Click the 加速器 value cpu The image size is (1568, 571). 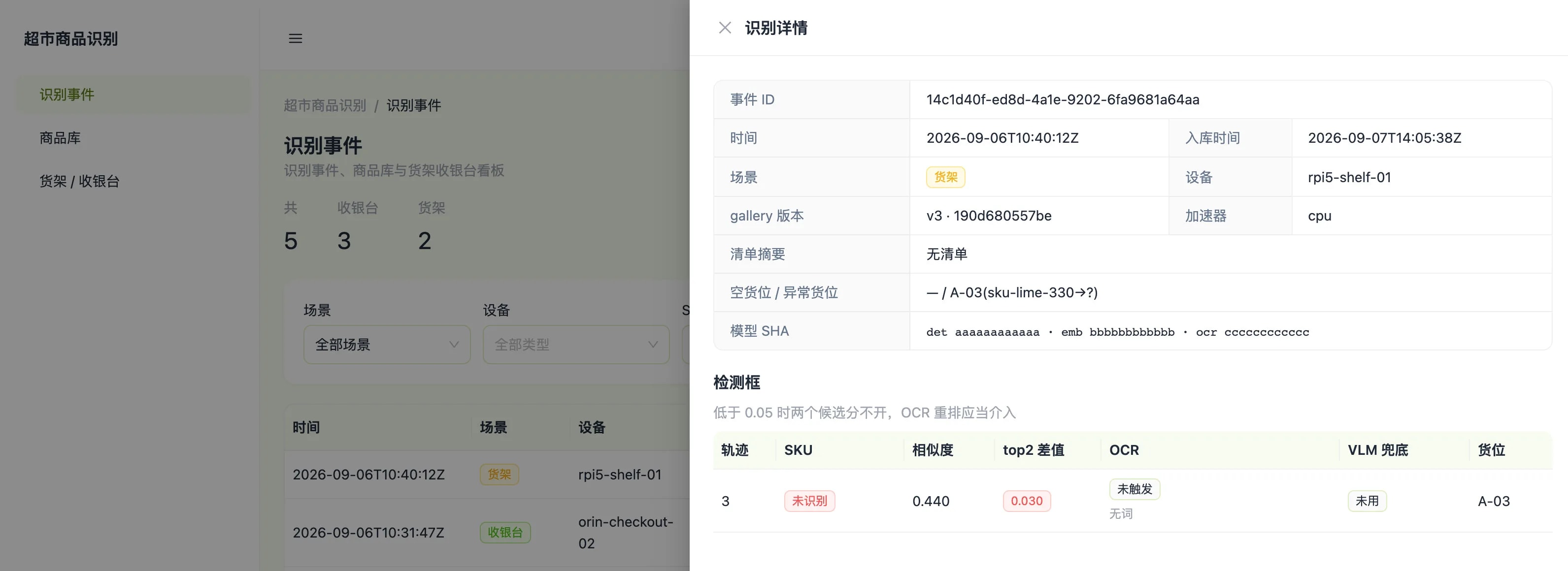coord(1320,216)
